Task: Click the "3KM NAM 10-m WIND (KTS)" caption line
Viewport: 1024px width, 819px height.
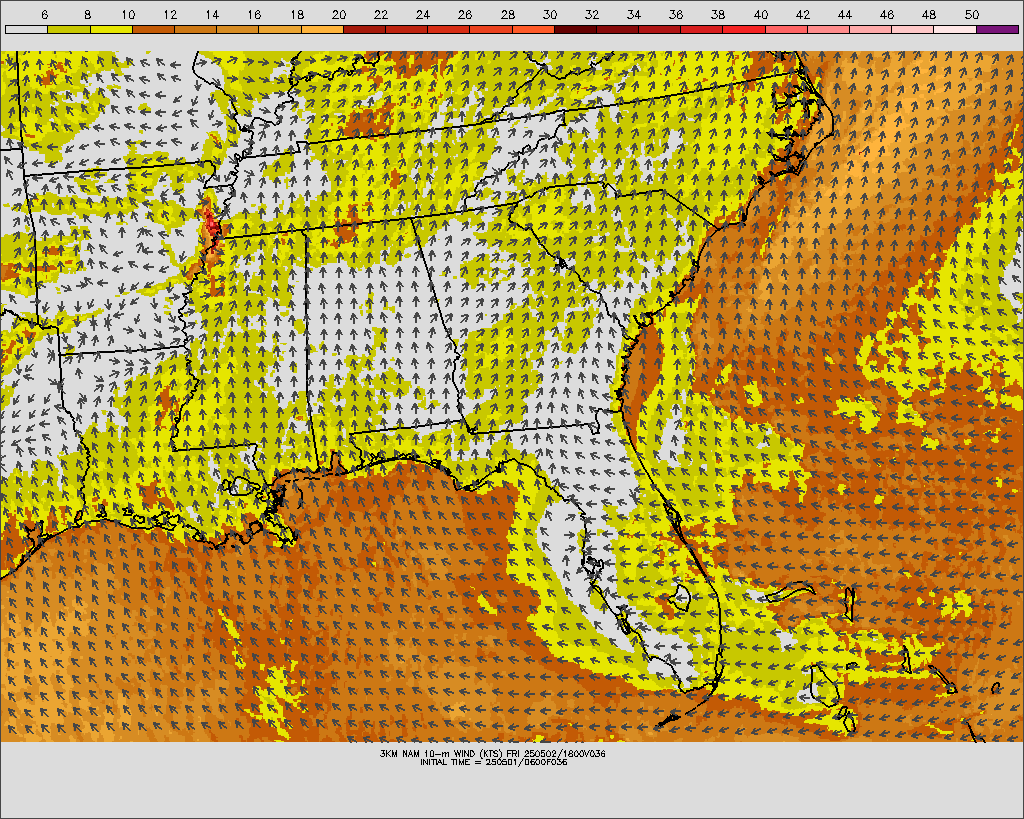Action: 493,753
